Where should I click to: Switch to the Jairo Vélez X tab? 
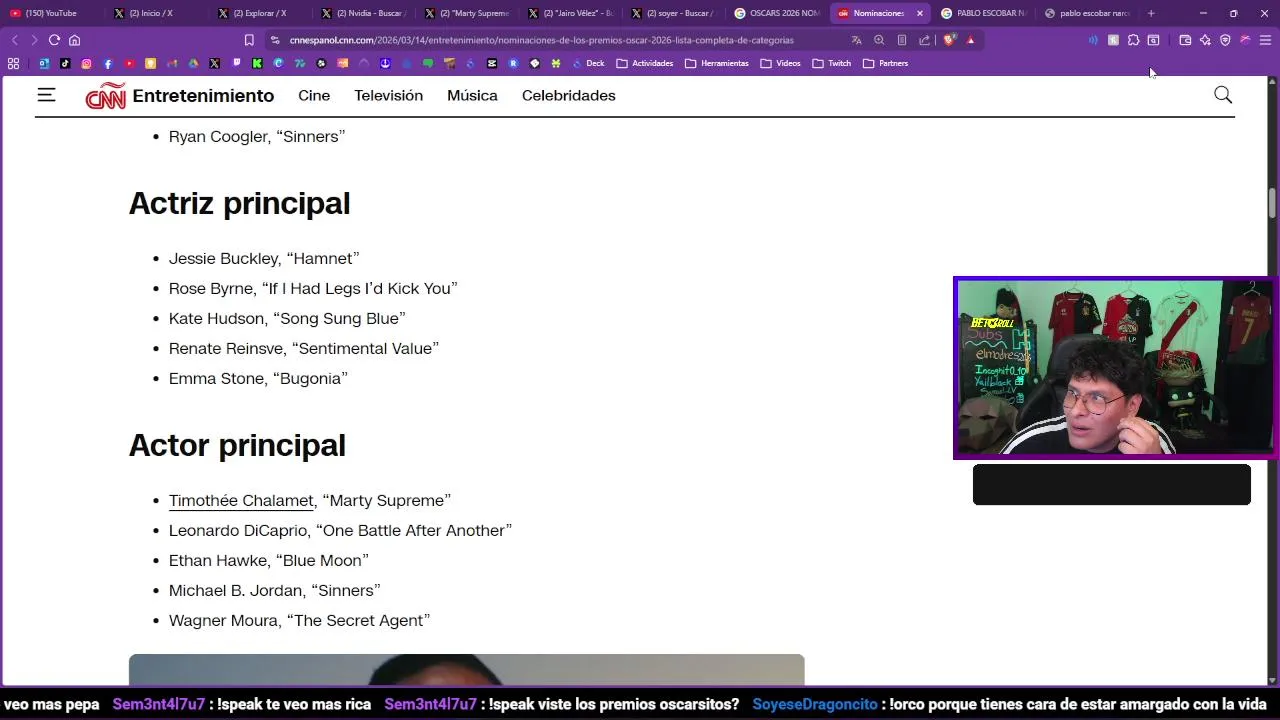pyautogui.click(x=570, y=13)
